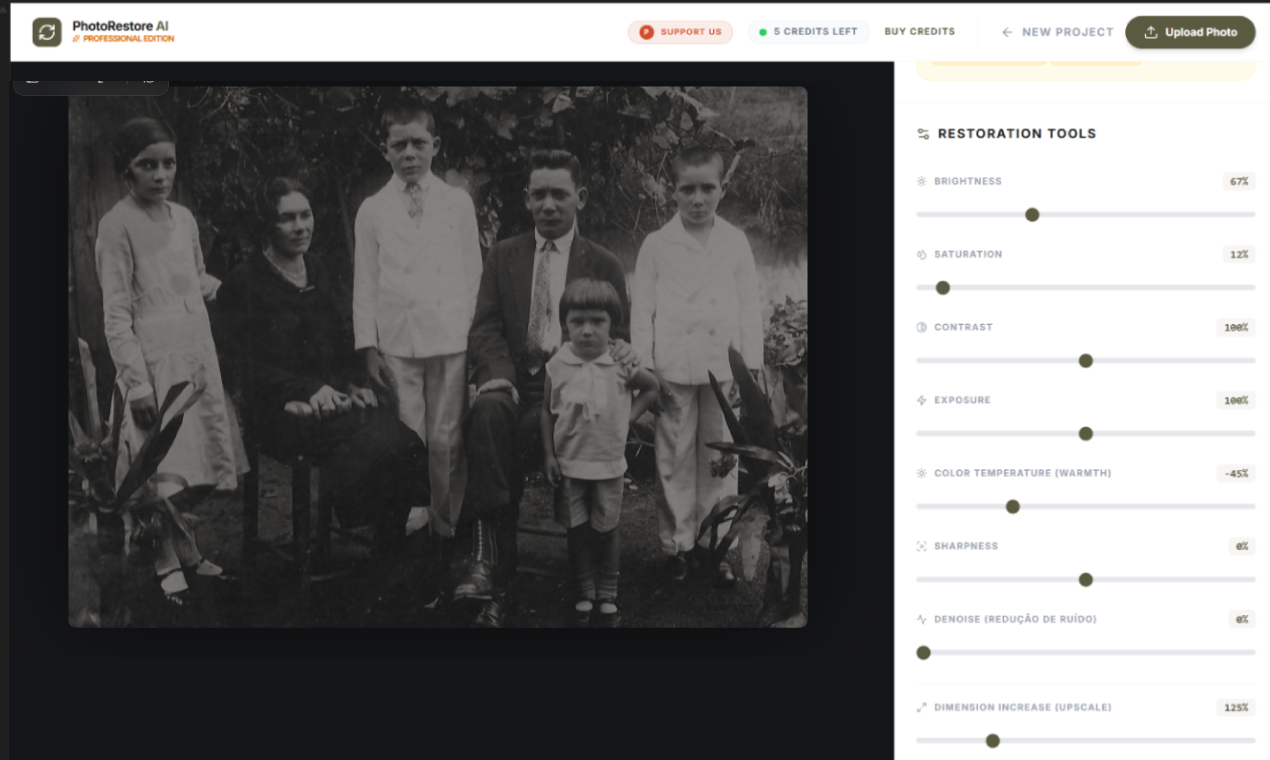Click the back arrow next to New Project
This screenshot has width=1270, height=760.
pyautogui.click(x=1005, y=32)
